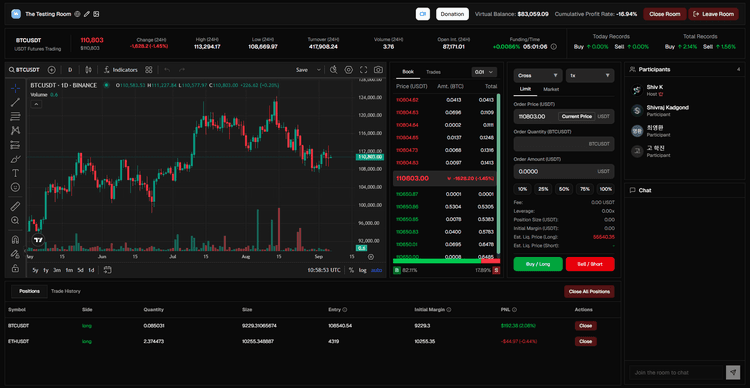Open the Fibonacci retracement tool
750x388 pixels.
point(15,116)
